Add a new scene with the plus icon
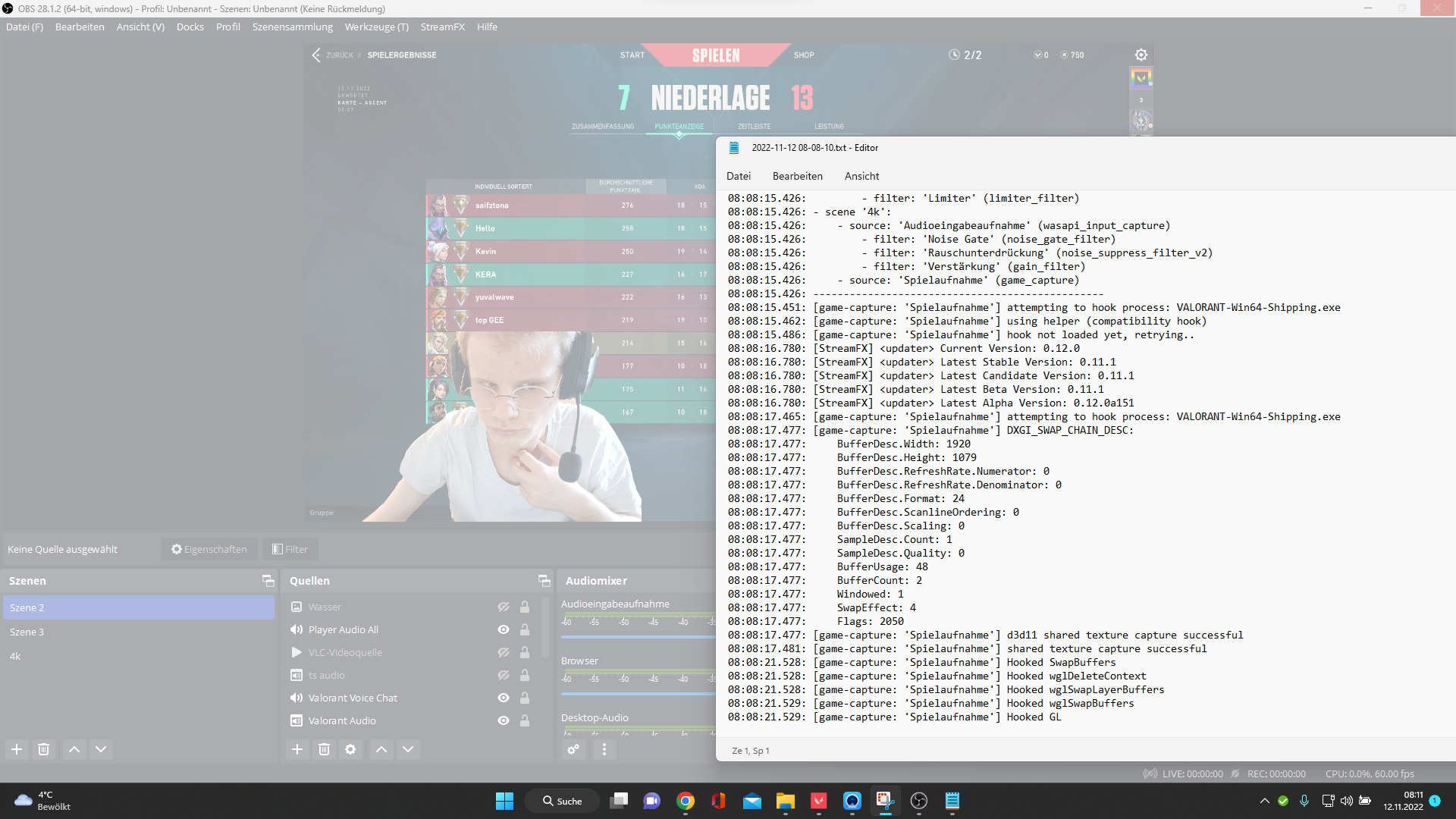 pyautogui.click(x=16, y=749)
